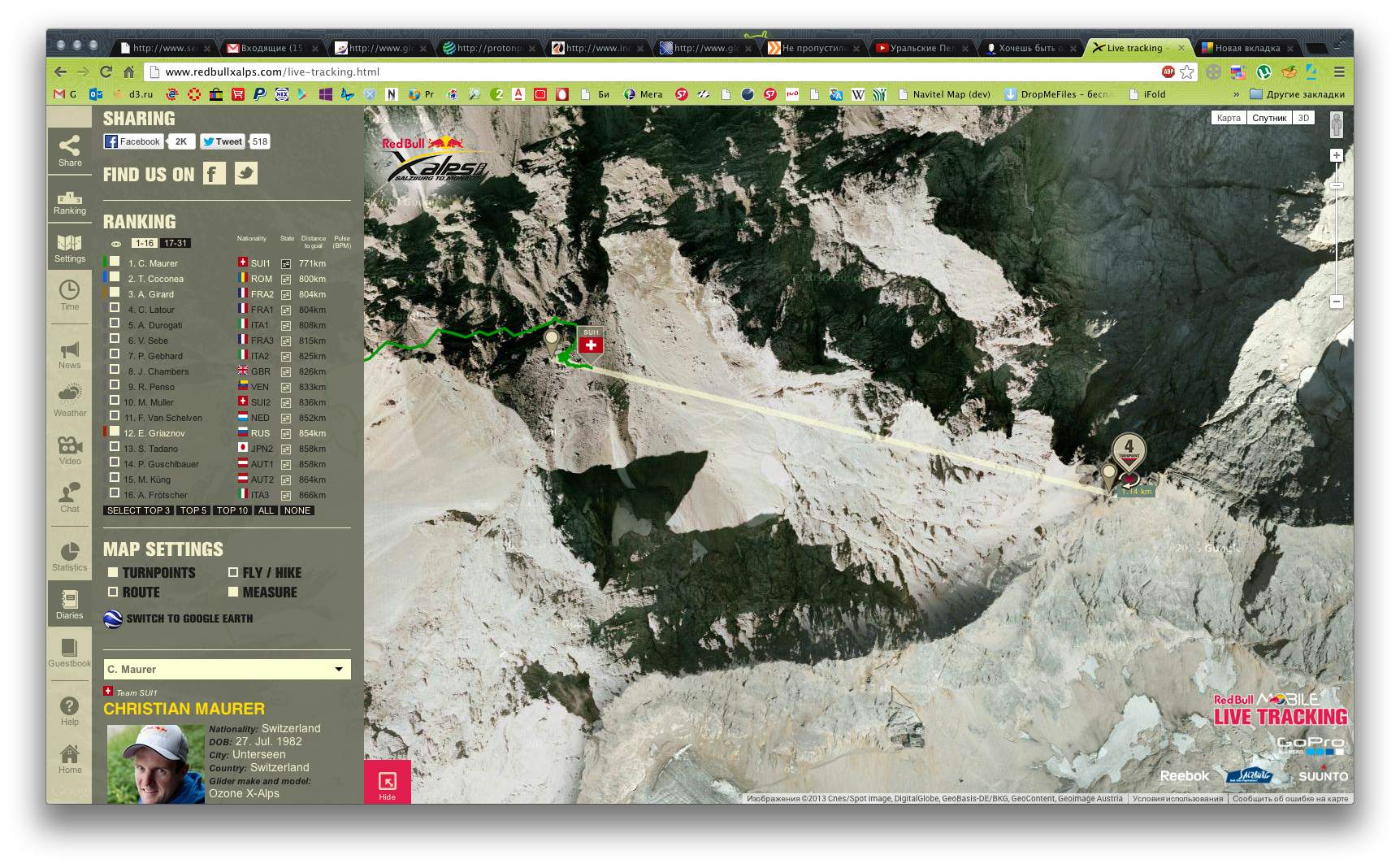
Task: Enable the Turnpoints checkbox
Action: pos(114,572)
